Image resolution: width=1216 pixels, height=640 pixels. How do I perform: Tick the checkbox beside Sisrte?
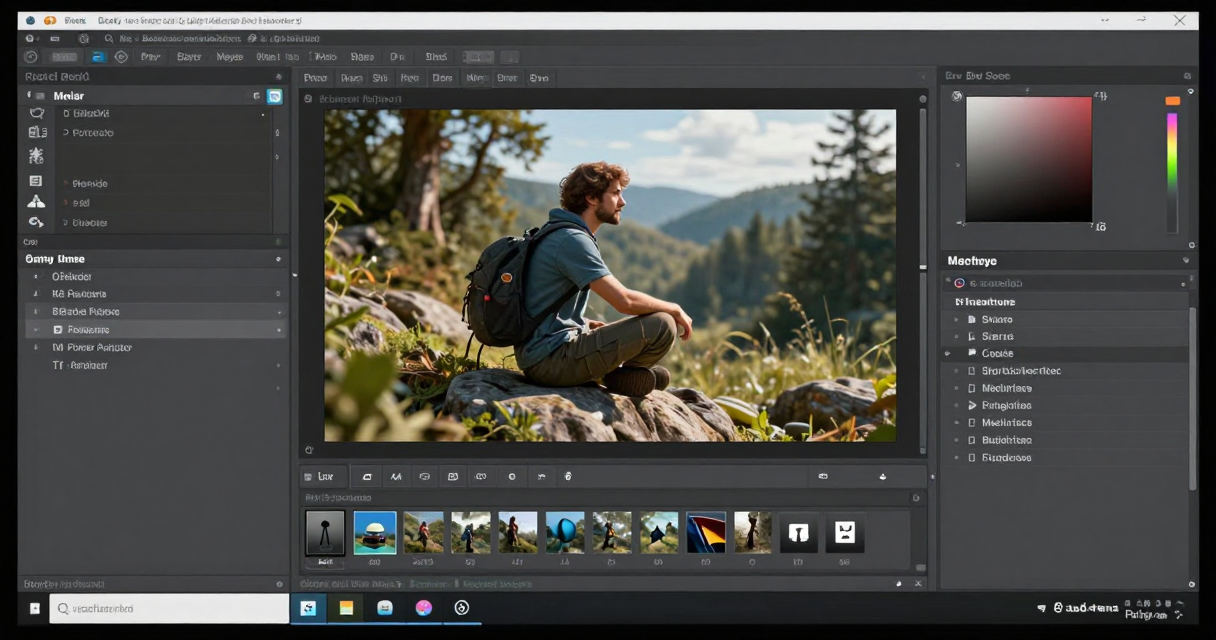(971, 336)
